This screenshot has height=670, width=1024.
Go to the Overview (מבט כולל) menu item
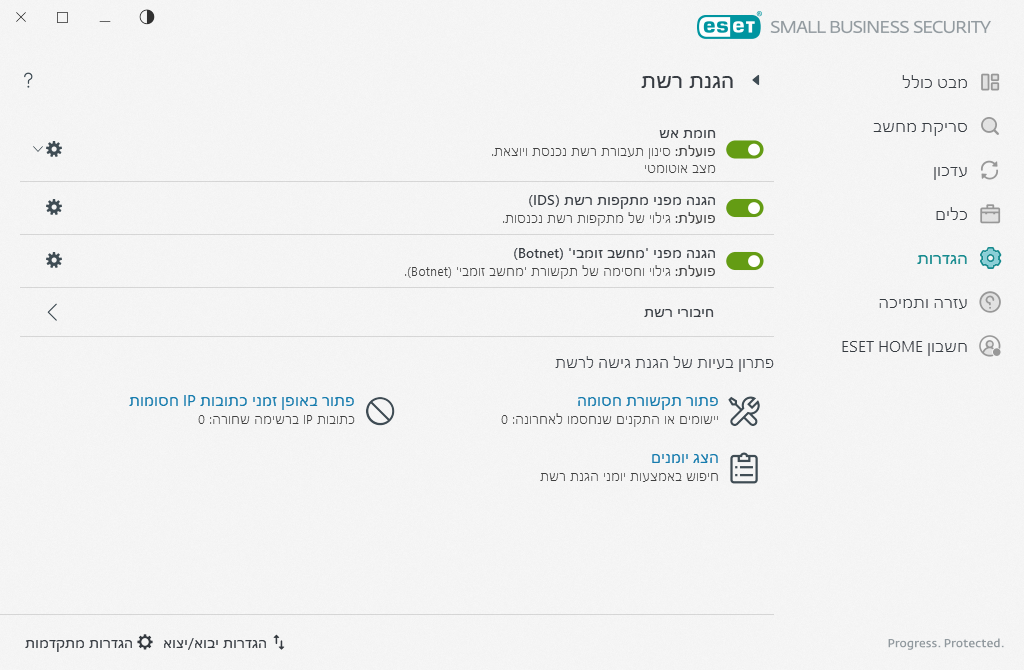point(935,82)
